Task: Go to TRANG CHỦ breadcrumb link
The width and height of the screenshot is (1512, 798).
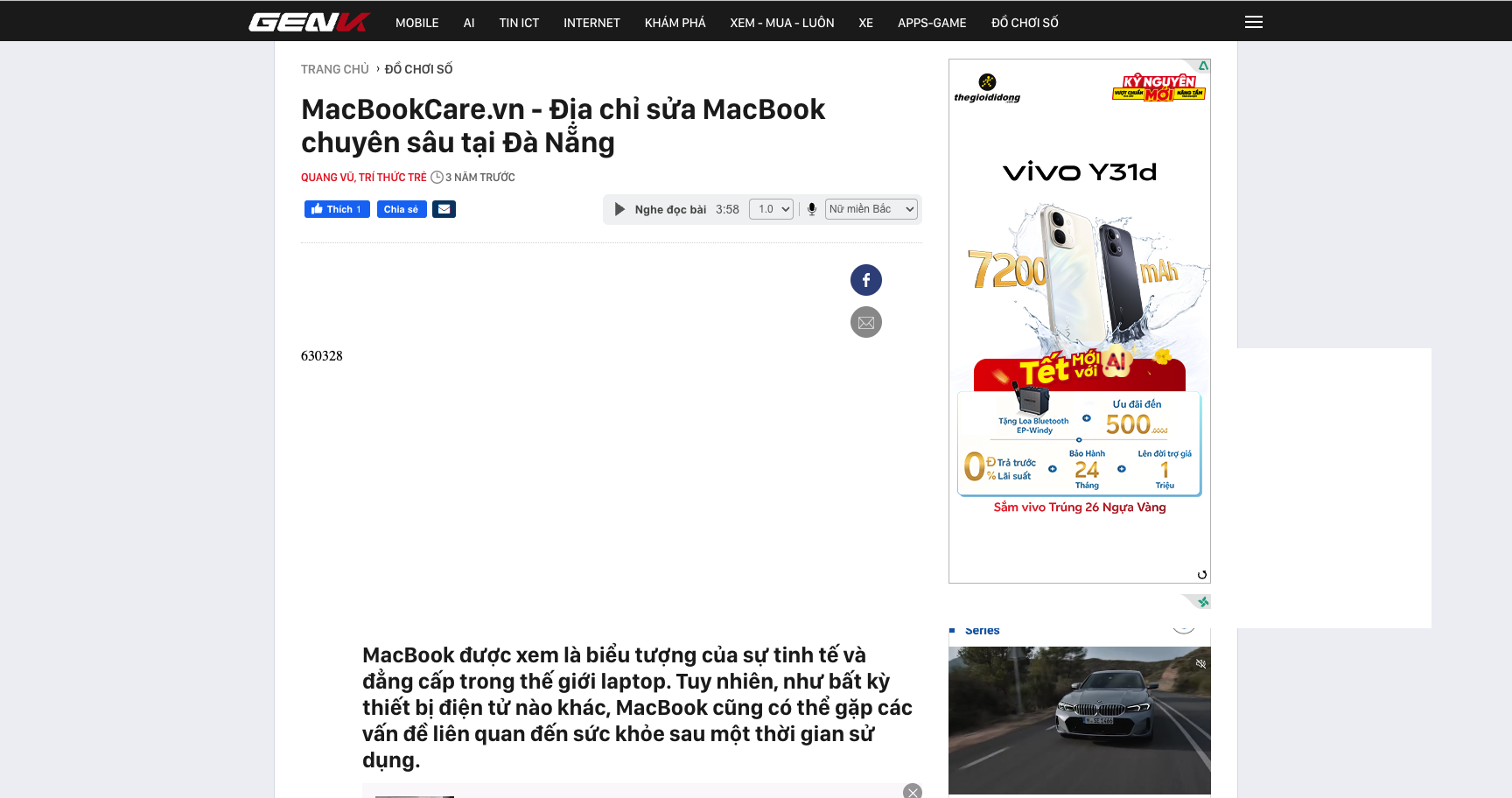Action: (334, 69)
